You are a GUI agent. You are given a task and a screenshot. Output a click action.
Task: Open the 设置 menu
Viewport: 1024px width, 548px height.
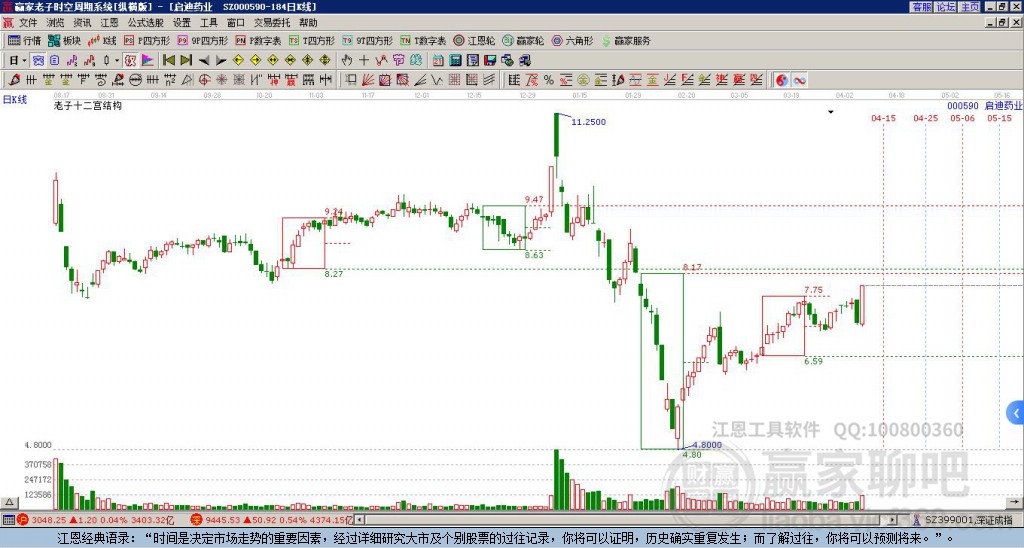pos(182,23)
